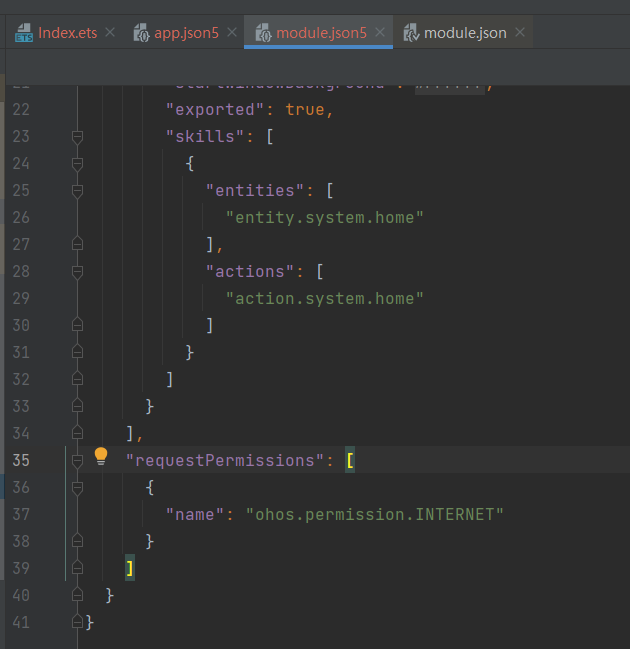The height and width of the screenshot is (649, 630).
Task: Click the "skills" key text
Action: pyautogui.click(x=204, y=137)
